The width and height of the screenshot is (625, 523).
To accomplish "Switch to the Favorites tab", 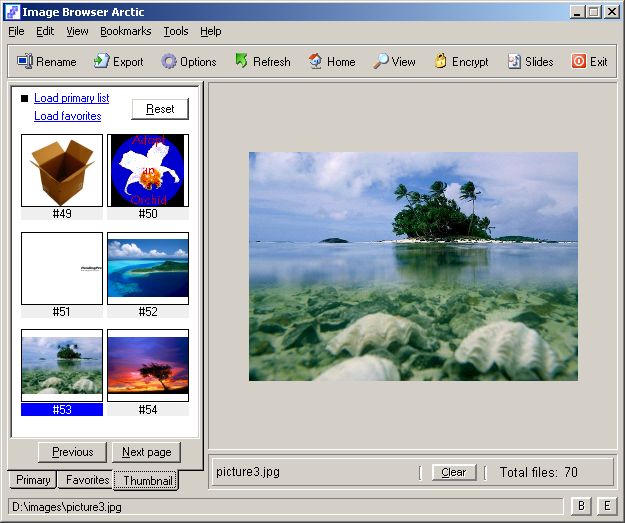I will [x=87, y=480].
